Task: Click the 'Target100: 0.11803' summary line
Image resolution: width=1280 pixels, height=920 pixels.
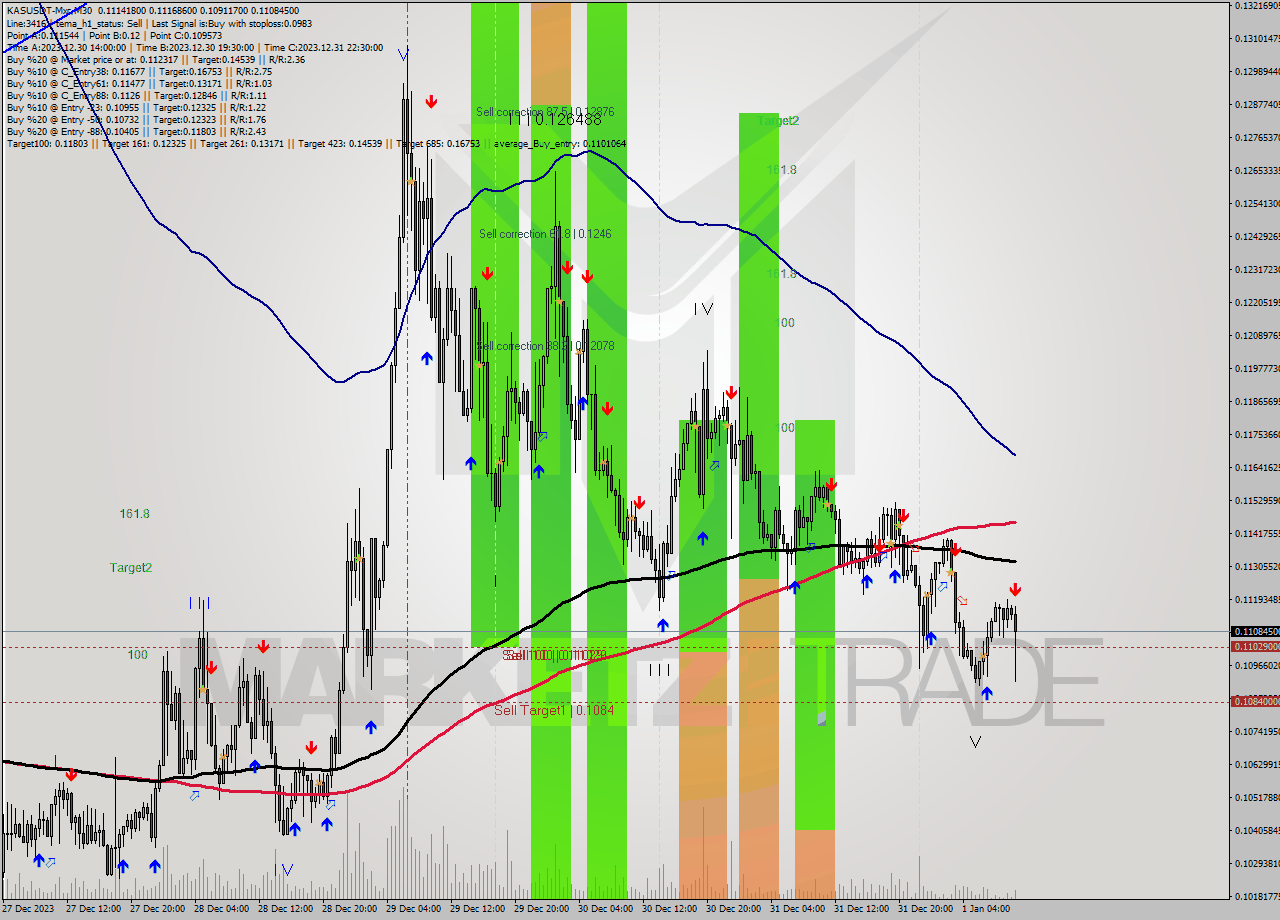Action: point(316,144)
